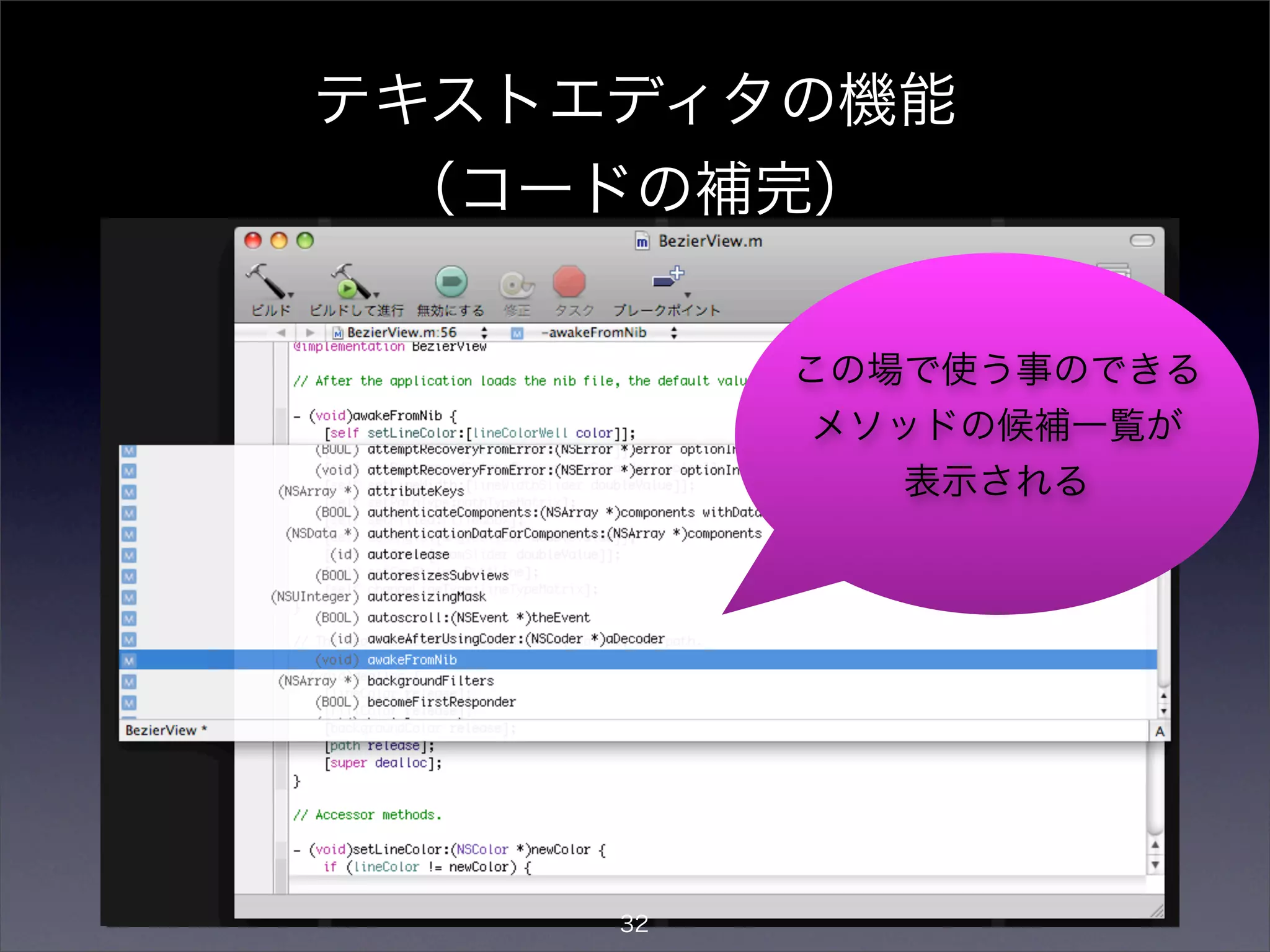Click the ビルド hammer icon

pyautogui.click(x=265, y=281)
